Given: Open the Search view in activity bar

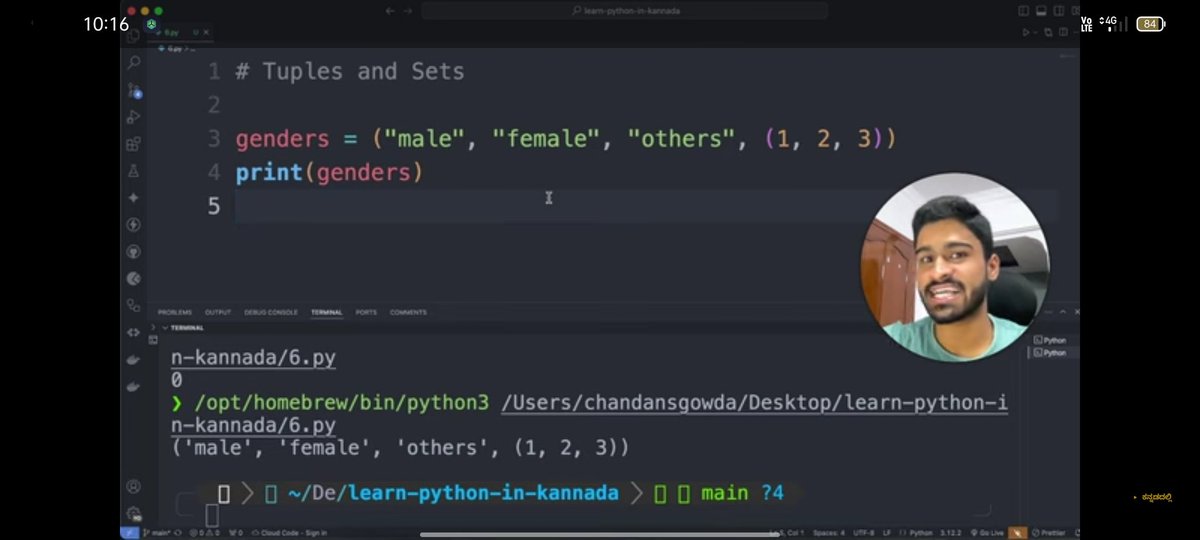Looking at the screenshot, I should [x=134, y=62].
